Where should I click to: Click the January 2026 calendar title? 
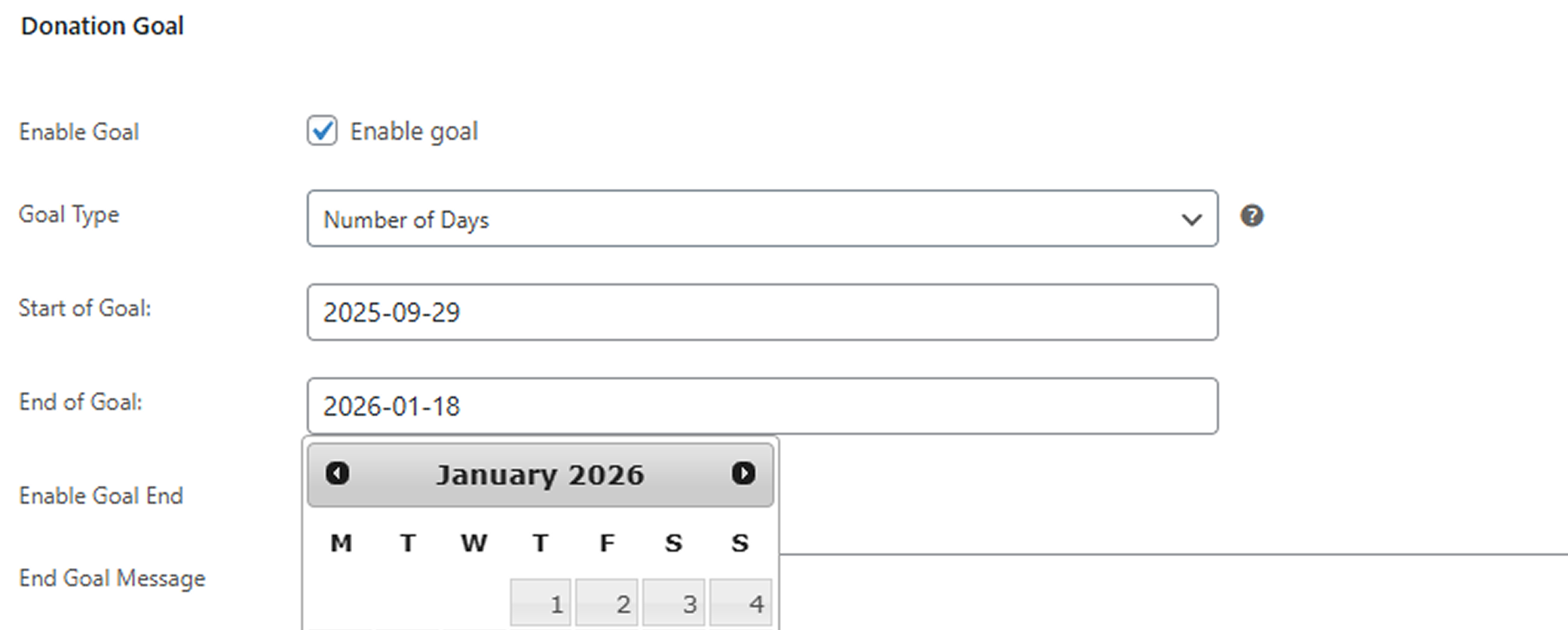point(540,475)
